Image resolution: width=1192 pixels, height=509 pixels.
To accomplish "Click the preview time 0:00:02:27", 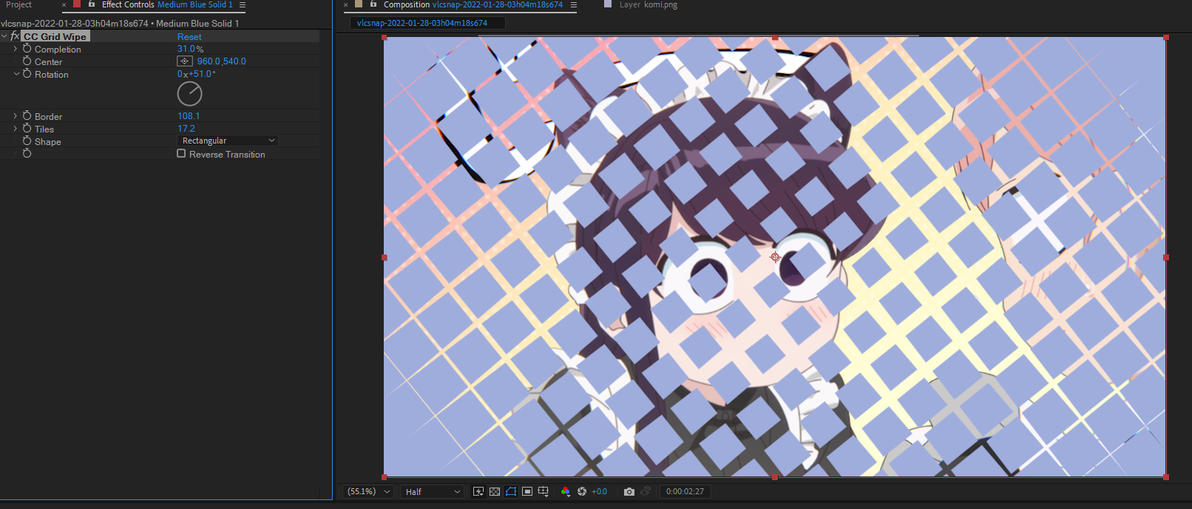I will point(685,492).
